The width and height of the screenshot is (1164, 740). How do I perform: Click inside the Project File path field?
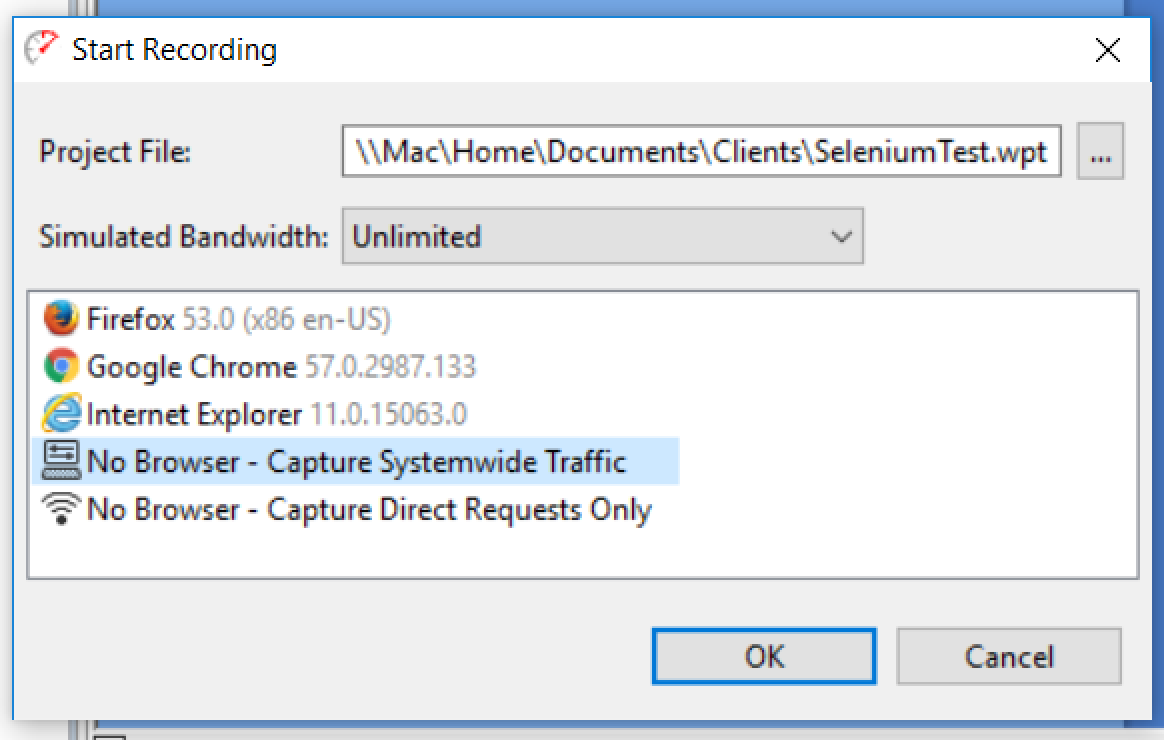click(x=701, y=151)
